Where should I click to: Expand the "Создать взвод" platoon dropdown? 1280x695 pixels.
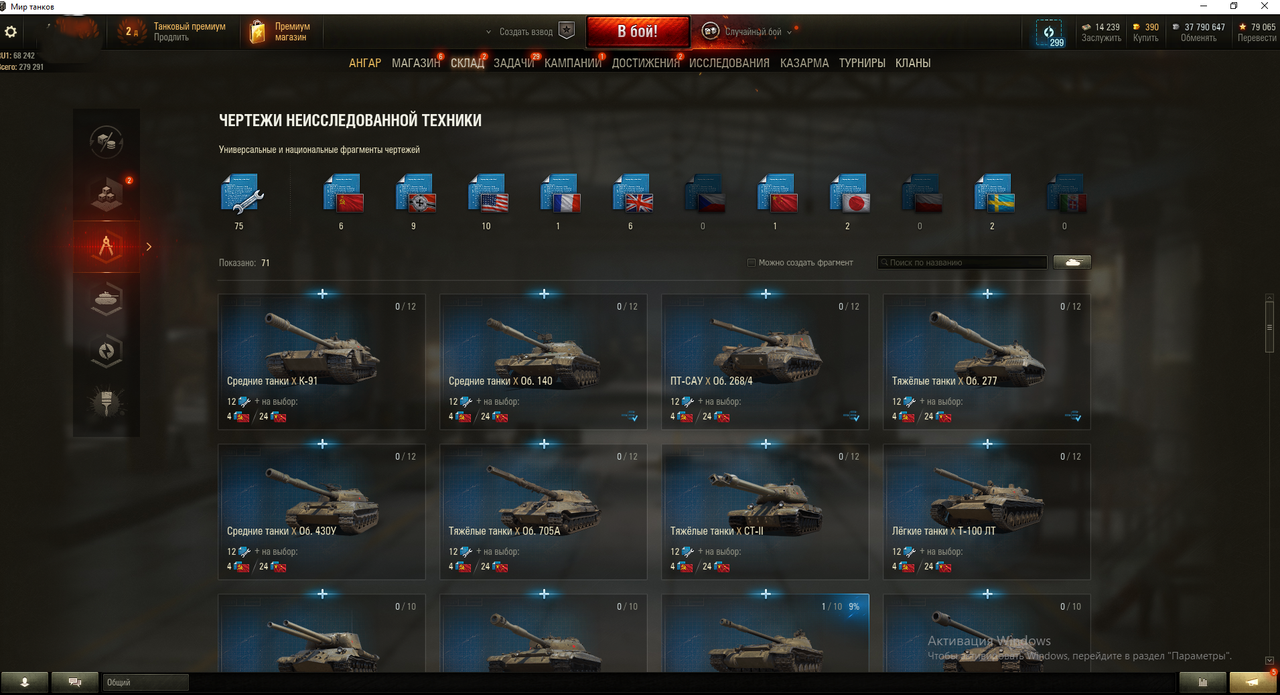[519, 32]
